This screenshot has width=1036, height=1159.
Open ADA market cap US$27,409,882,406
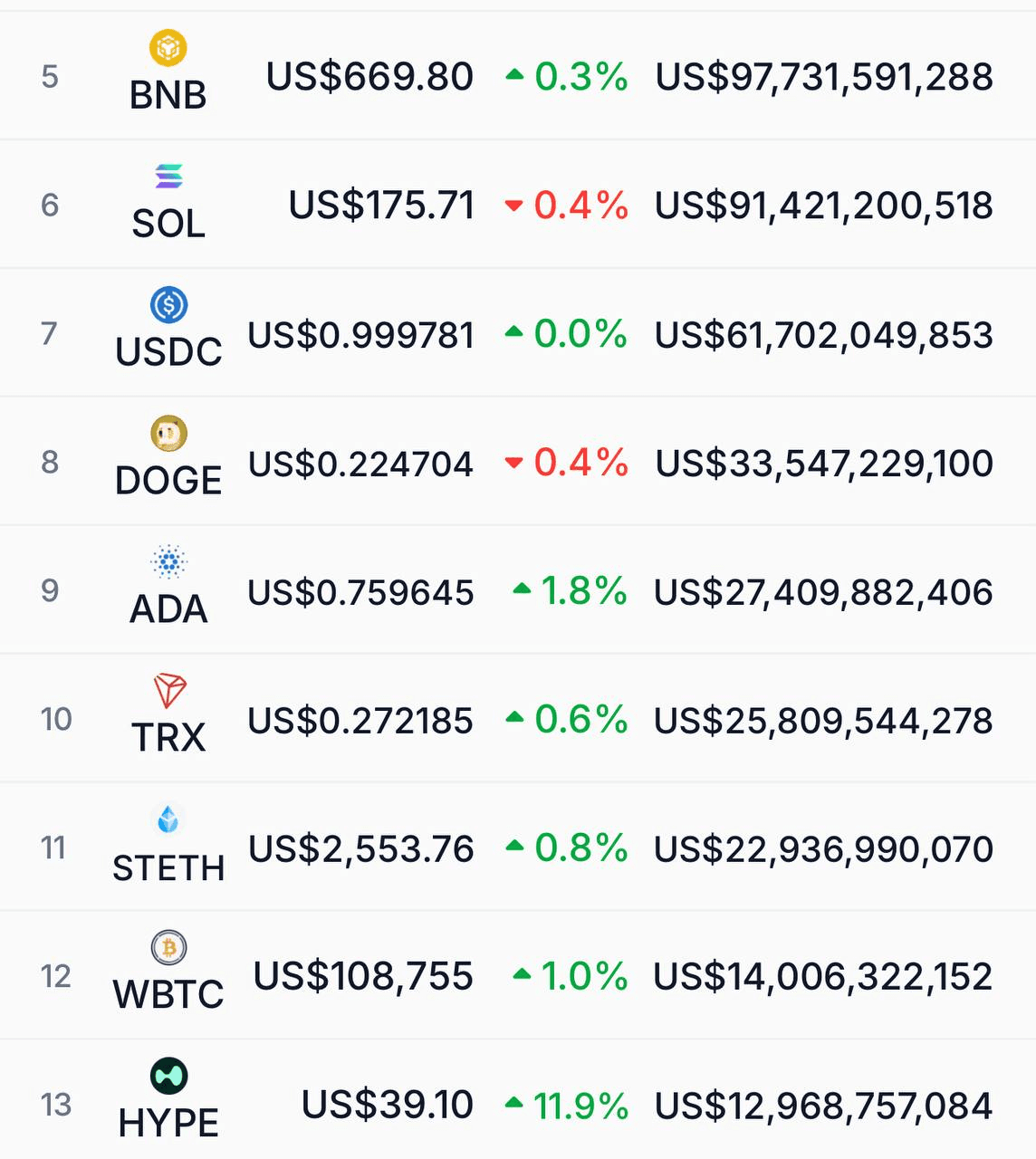(824, 592)
